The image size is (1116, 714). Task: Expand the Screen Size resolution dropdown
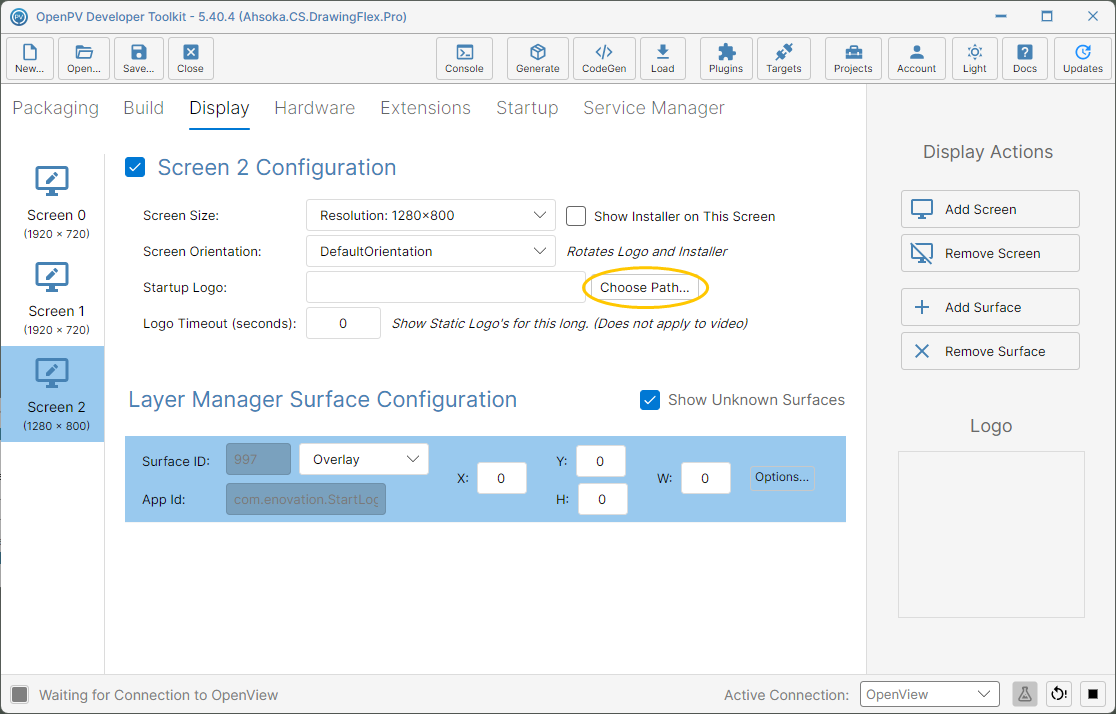coord(431,215)
